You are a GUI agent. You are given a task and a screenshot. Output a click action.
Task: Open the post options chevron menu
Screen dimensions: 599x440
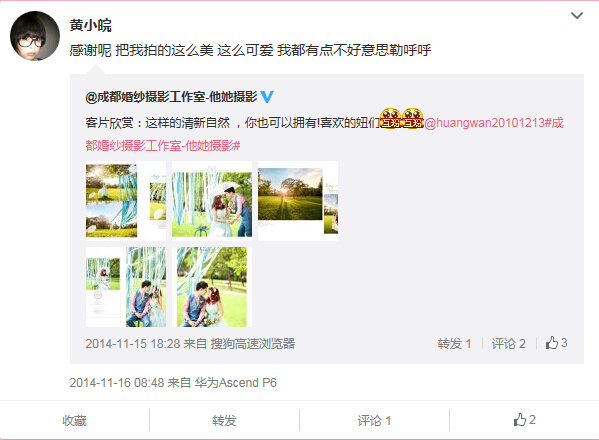pos(576,16)
